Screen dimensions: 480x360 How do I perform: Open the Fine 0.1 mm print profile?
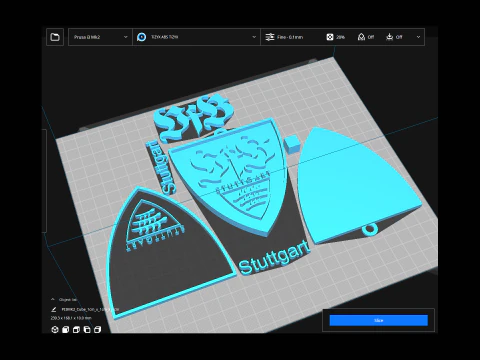290,37
